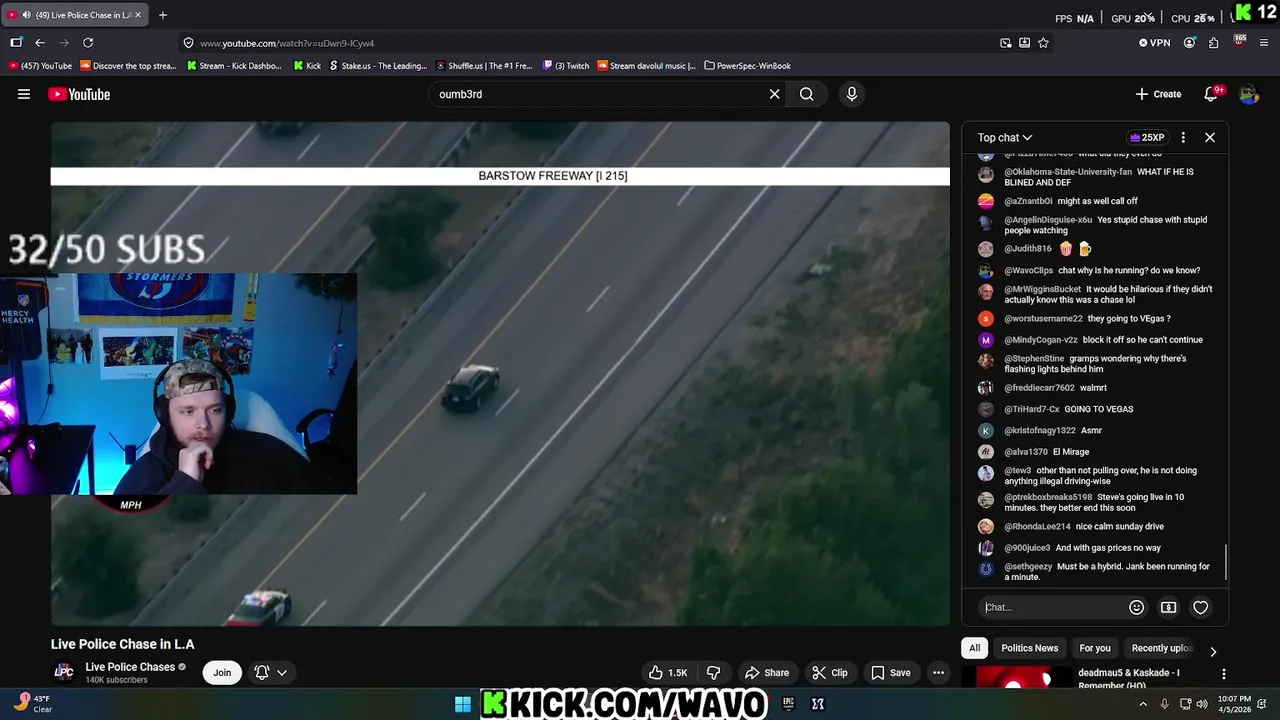Open the YouTube guide hamburger menu
The width and height of the screenshot is (1280, 720).
pos(24,94)
